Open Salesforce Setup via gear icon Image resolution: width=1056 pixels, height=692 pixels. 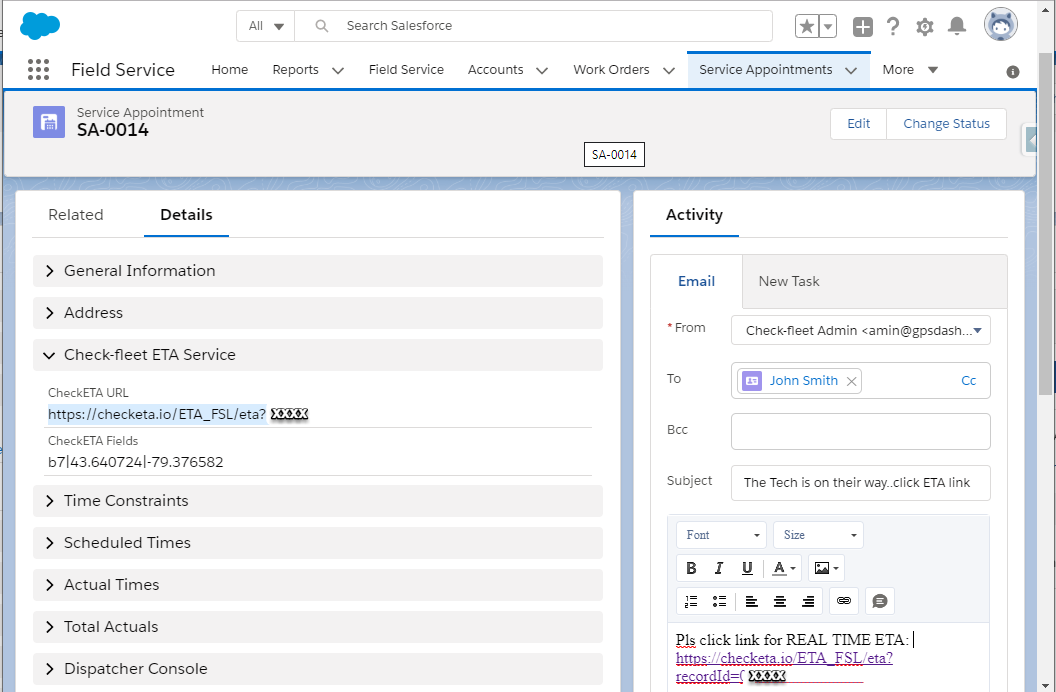click(x=925, y=26)
